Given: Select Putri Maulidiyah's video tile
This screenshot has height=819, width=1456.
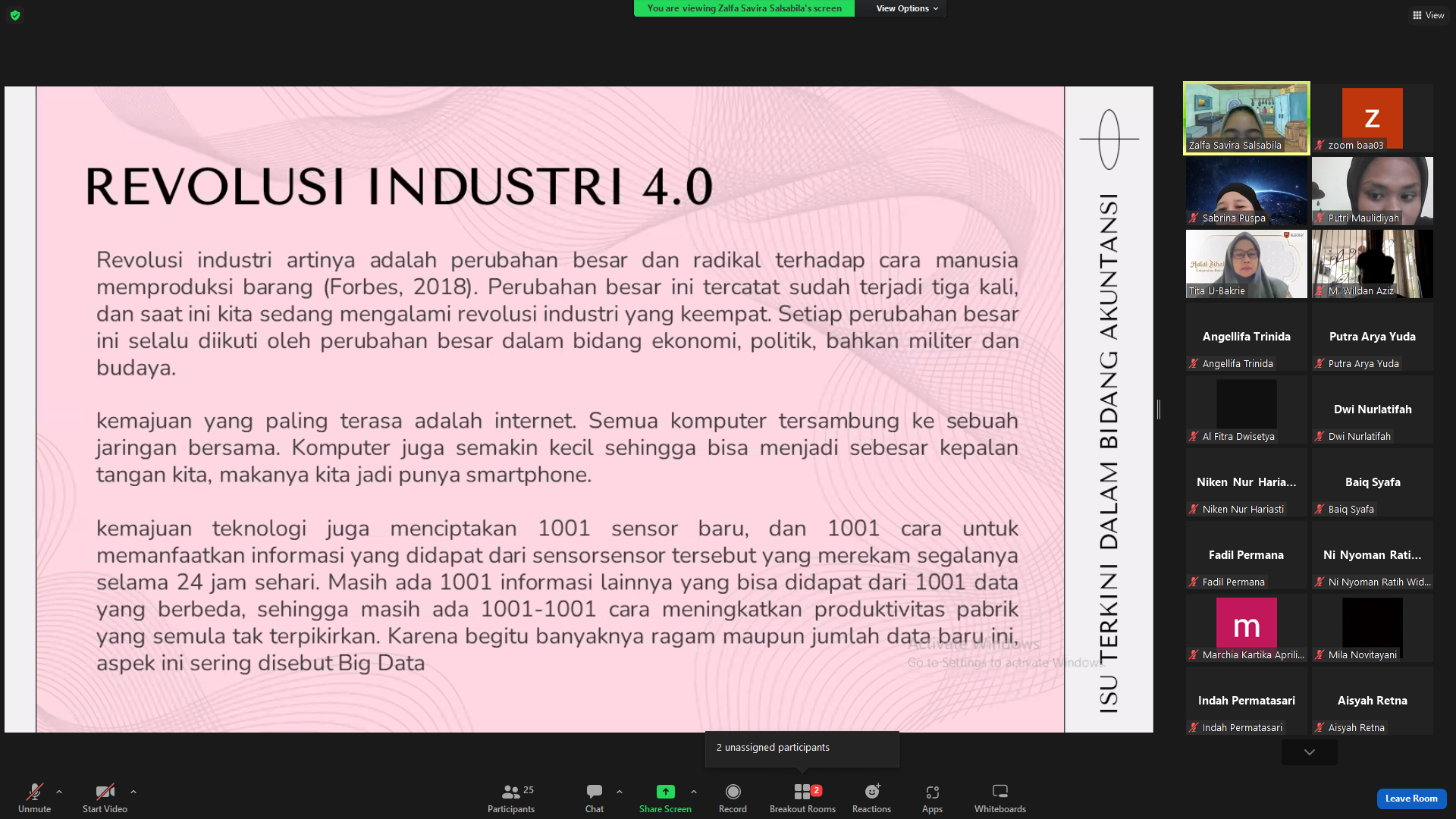Looking at the screenshot, I should (x=1373, y=191).
